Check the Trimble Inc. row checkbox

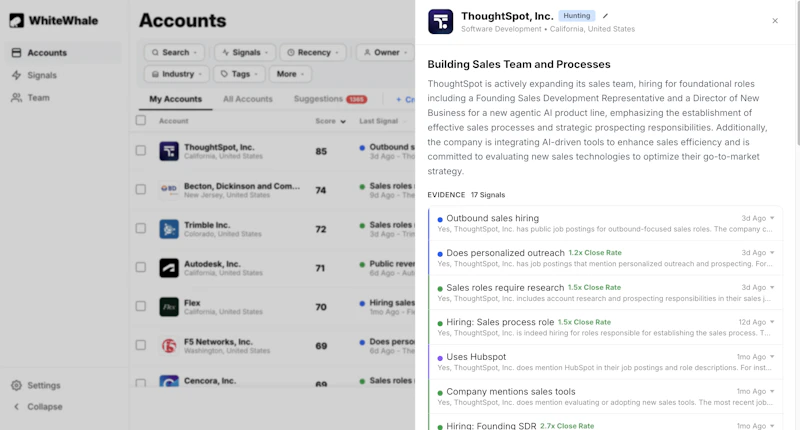[141, 228]
